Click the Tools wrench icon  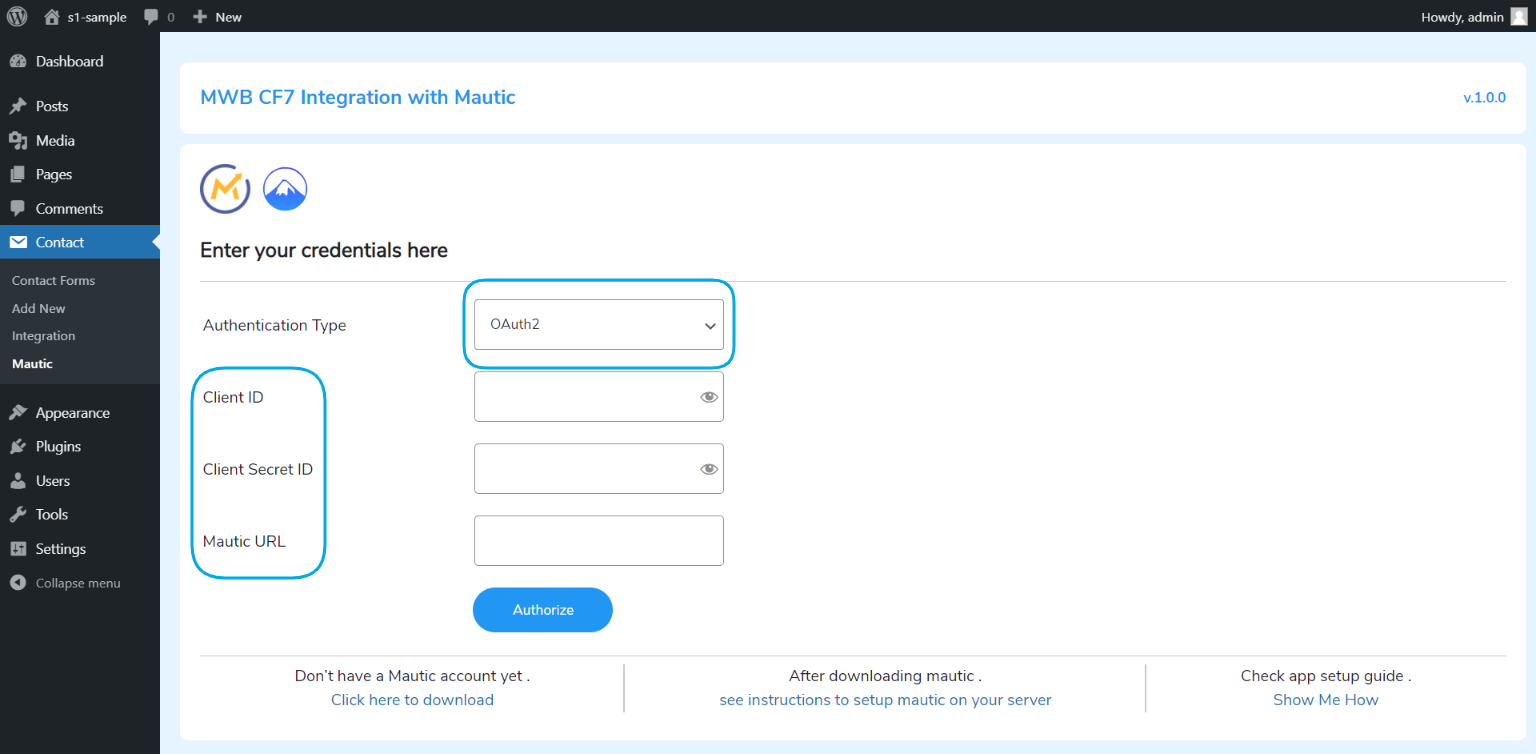coord(18,514)
